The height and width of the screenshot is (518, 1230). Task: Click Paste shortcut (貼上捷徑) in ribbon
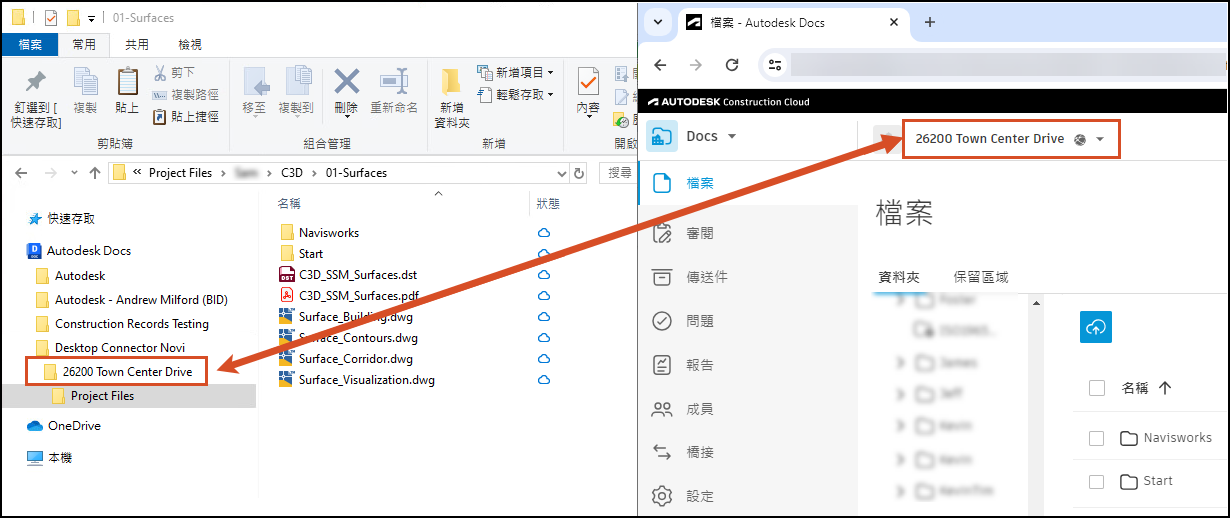click(x=186, y=117)
